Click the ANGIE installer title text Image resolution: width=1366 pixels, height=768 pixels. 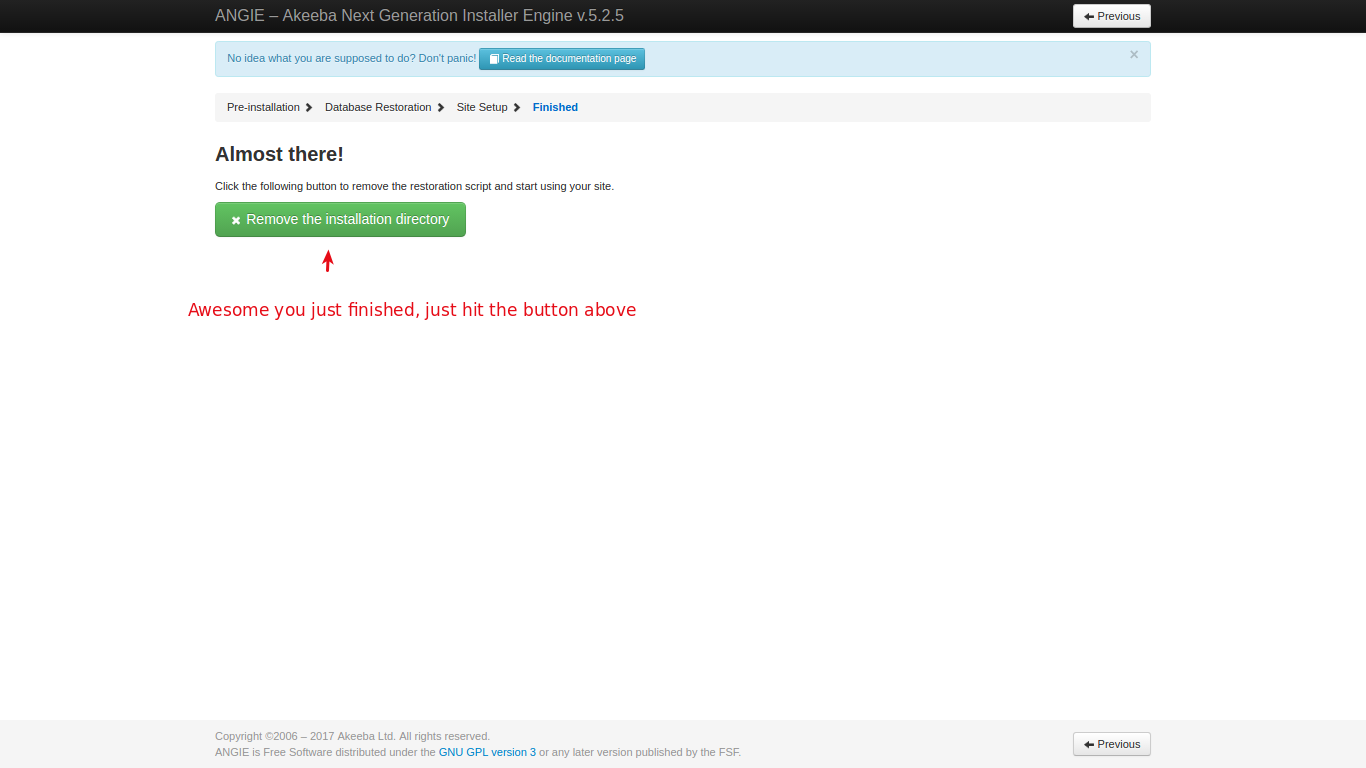[x=419, y=16]
